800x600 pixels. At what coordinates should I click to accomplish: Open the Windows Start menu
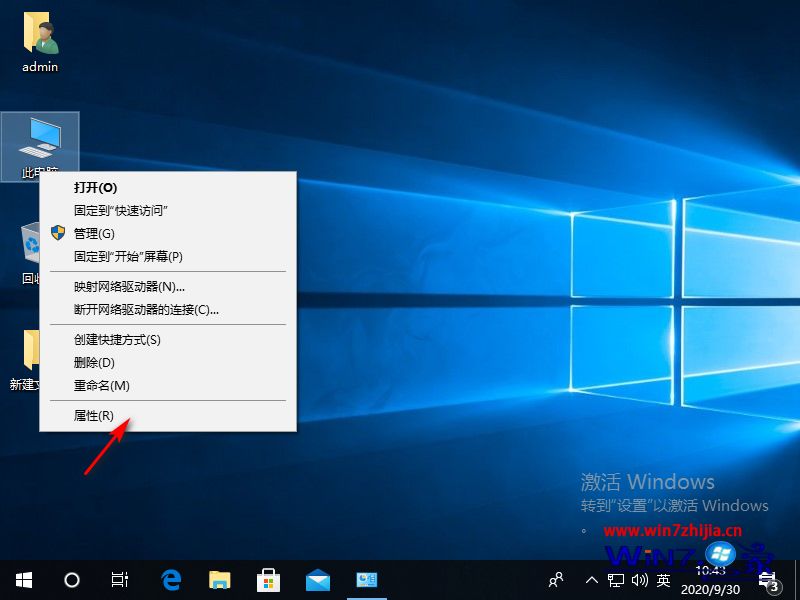click(23, 580)
